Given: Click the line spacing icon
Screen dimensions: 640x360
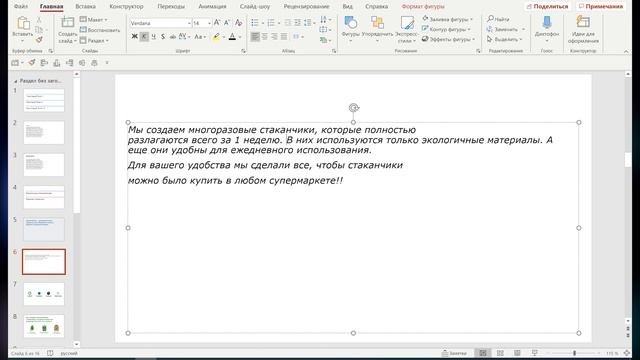Looking at the screenshot, I should pos(307,23).
